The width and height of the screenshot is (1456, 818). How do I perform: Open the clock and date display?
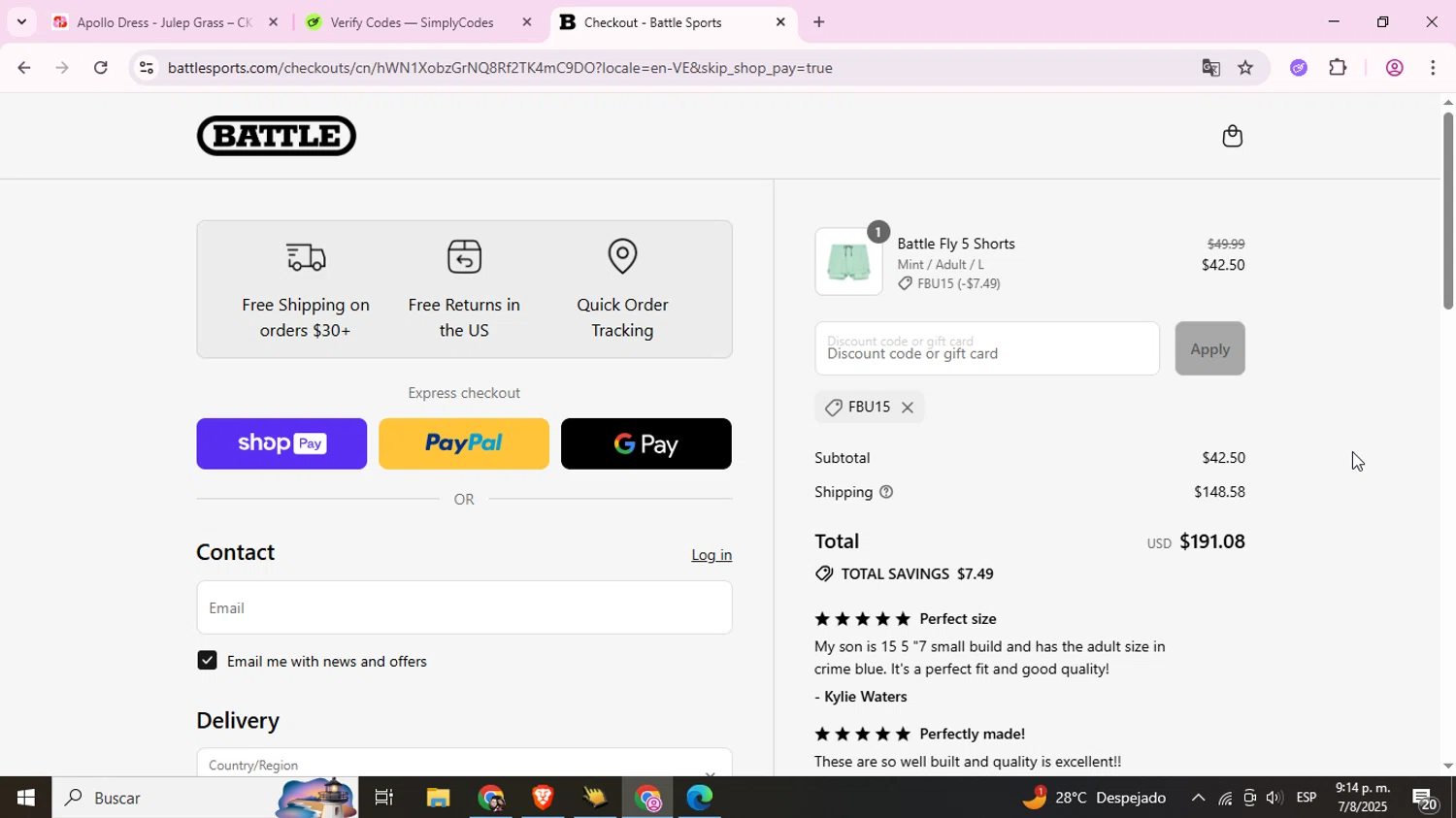tap(1362, 798)
